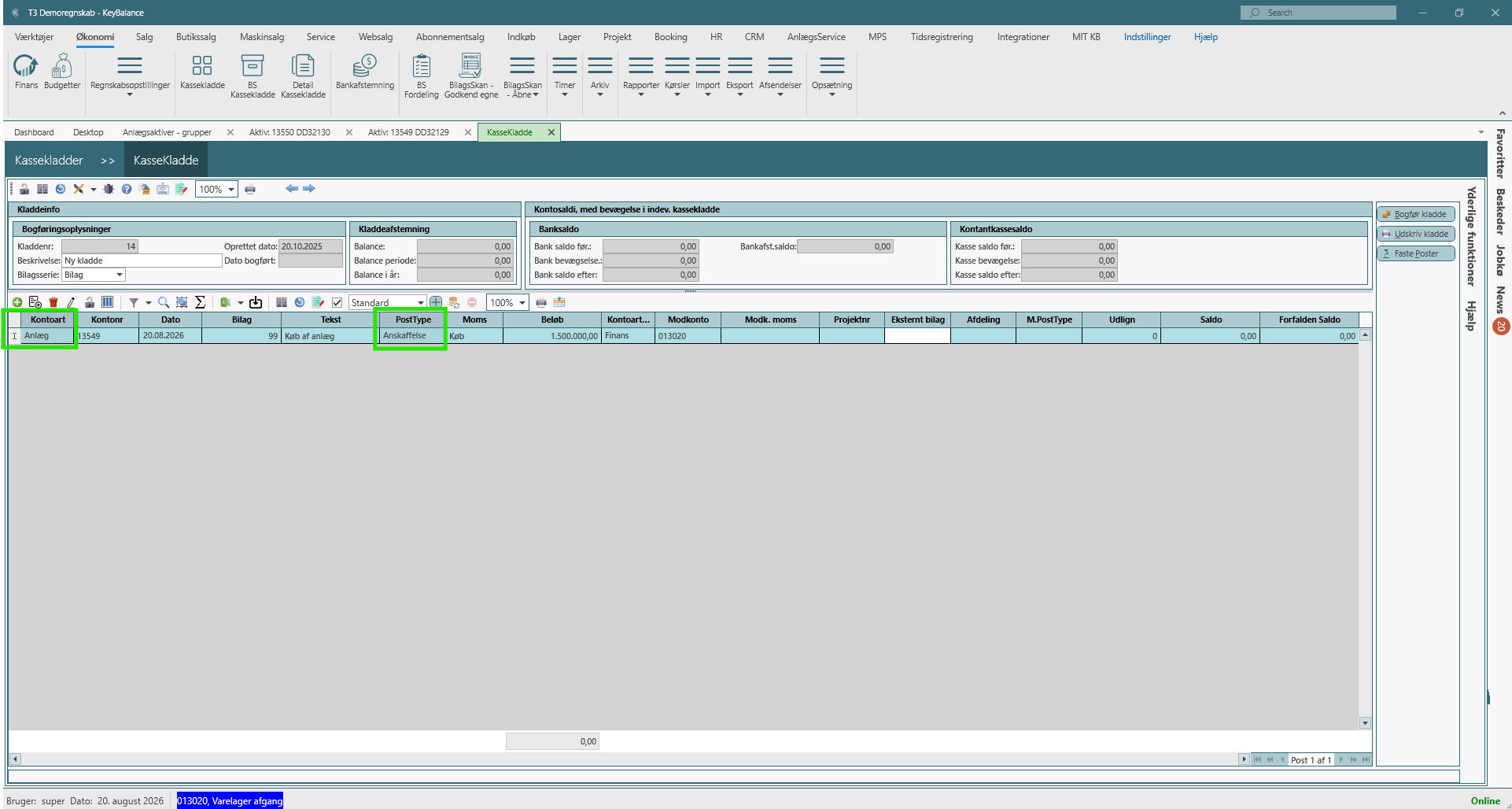The image size is (1512, 809).
Task: Open the grid 100% zoom dropdown
Action: (x=522, y=302)
